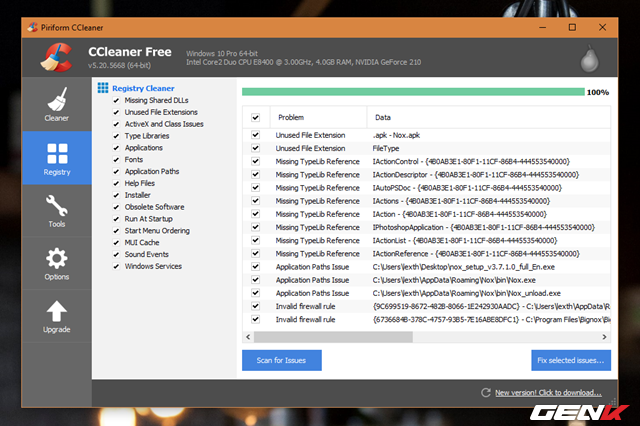Toggle the Installer checkbox
The image size is (640, 426).
116,195
